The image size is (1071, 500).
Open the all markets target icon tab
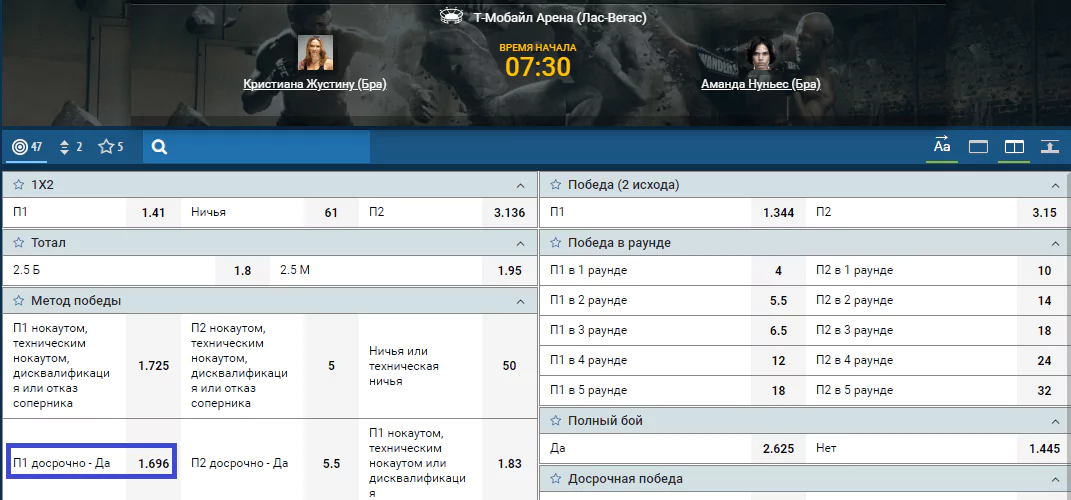pyautogui.click(x=27, y=147)
